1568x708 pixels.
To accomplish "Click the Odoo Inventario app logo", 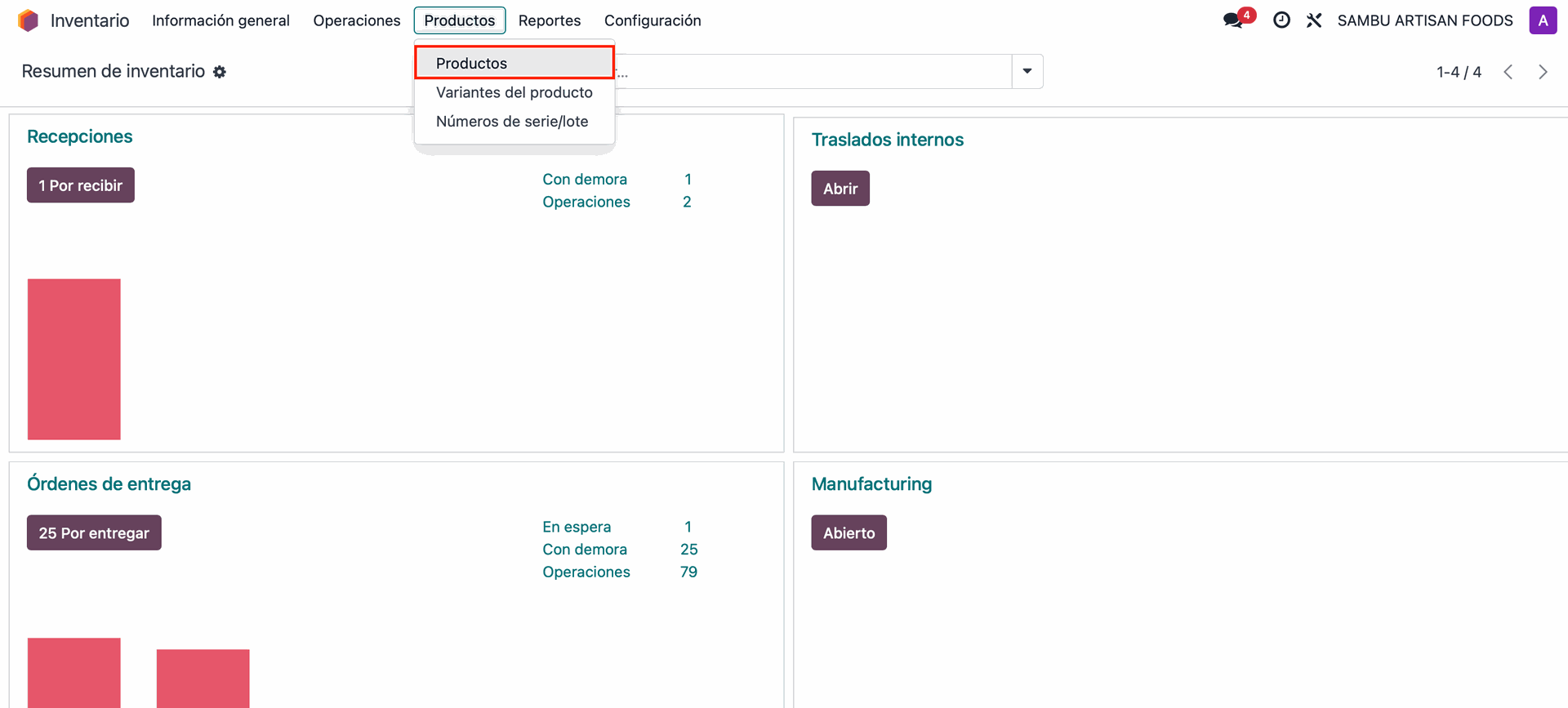I will 29,20.
